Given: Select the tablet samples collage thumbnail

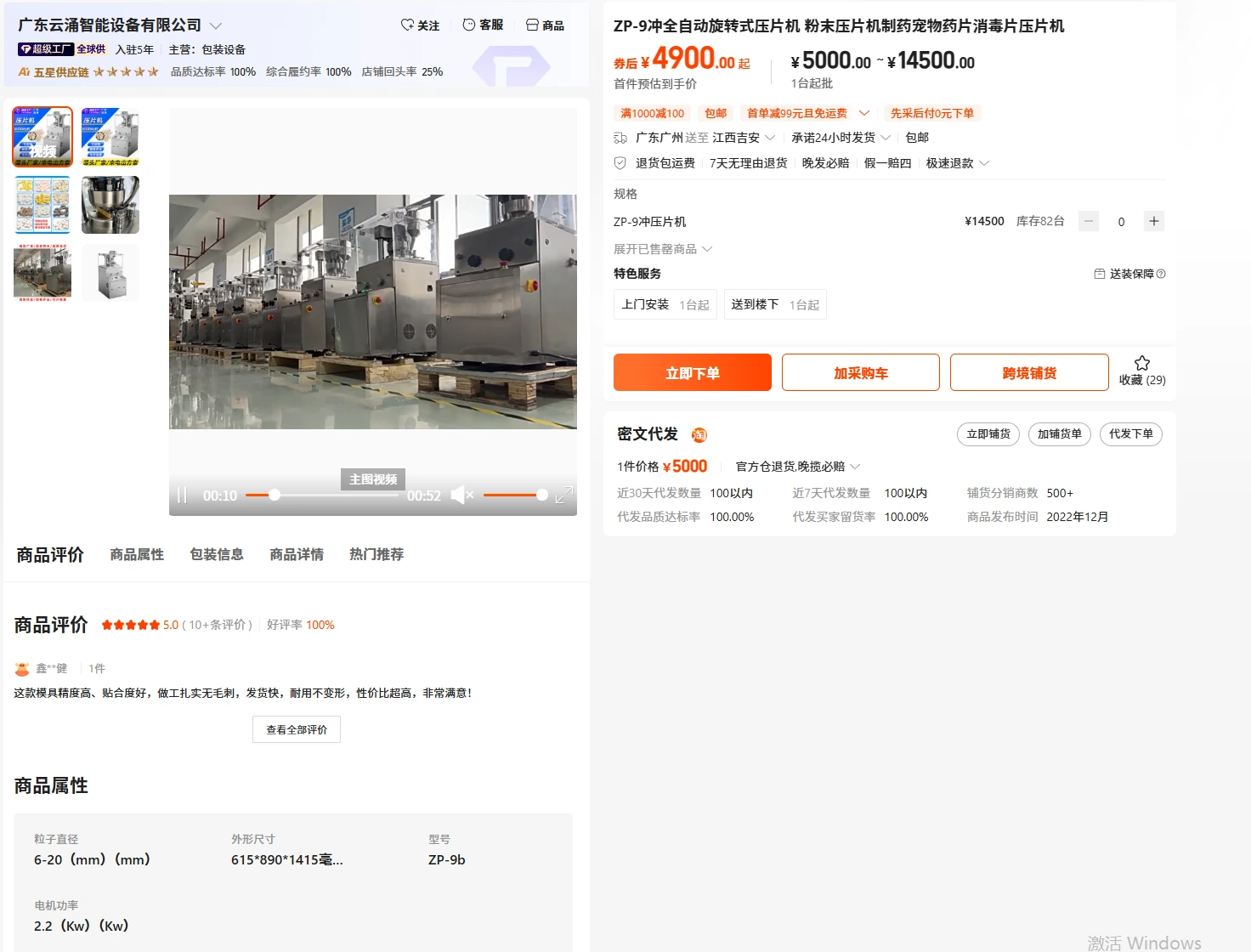Looking at the screenshot, I should pyautogui.click(x=42, y=205).
